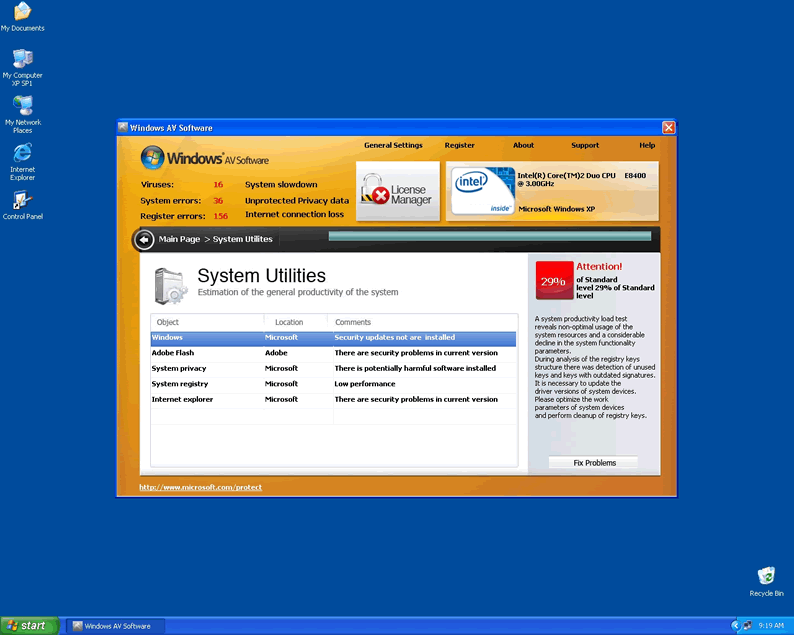The height and width of the screenshot is (635, 794).
Task: Select the Adobe Flash row
Action: coord(333,353)
